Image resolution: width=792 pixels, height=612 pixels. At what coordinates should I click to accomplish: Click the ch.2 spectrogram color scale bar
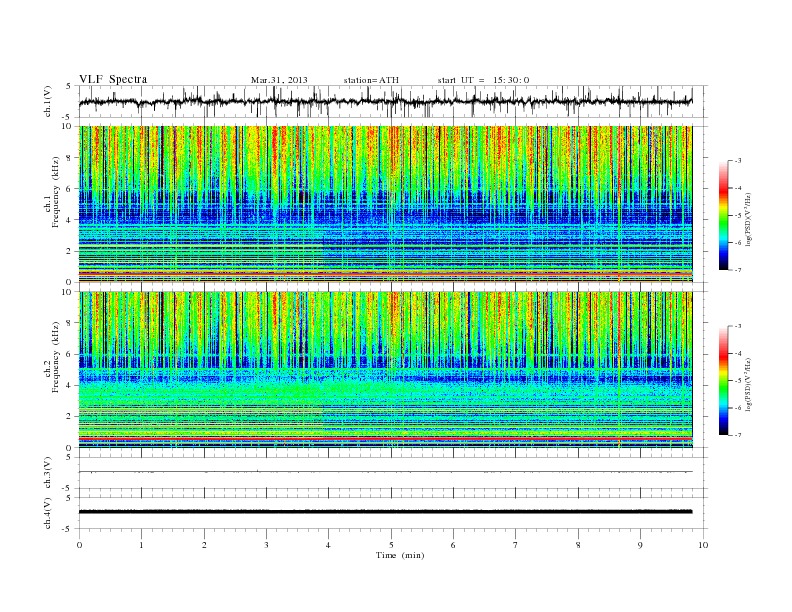click(723, 381)
